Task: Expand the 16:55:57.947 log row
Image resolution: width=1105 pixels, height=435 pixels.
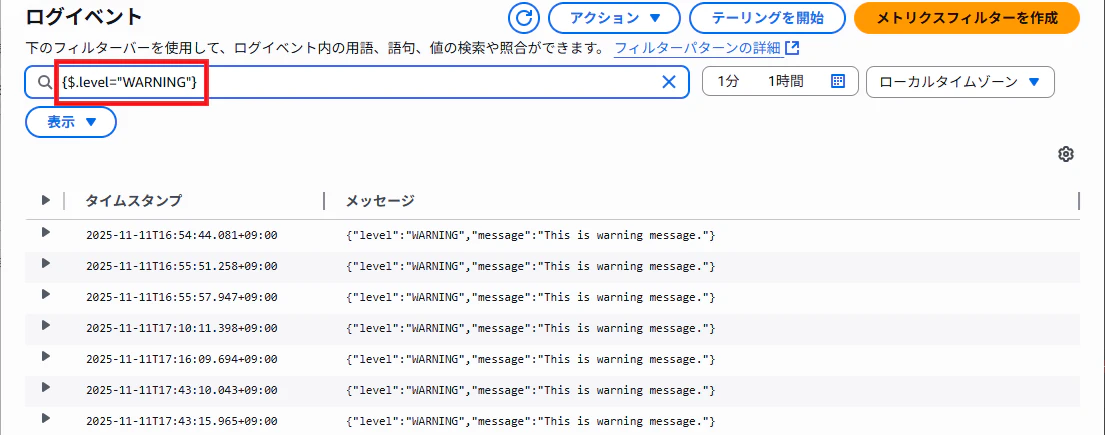Action: pyautogui.click(x=46, y=294)
